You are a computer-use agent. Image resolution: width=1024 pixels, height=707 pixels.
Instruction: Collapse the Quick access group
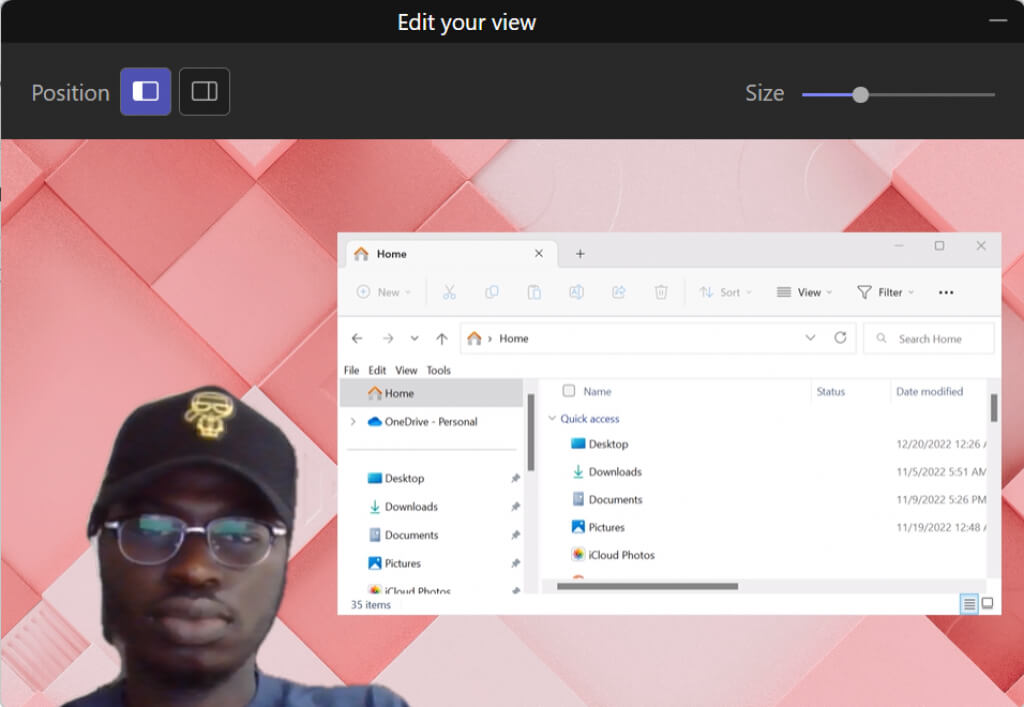pos(552,418)
